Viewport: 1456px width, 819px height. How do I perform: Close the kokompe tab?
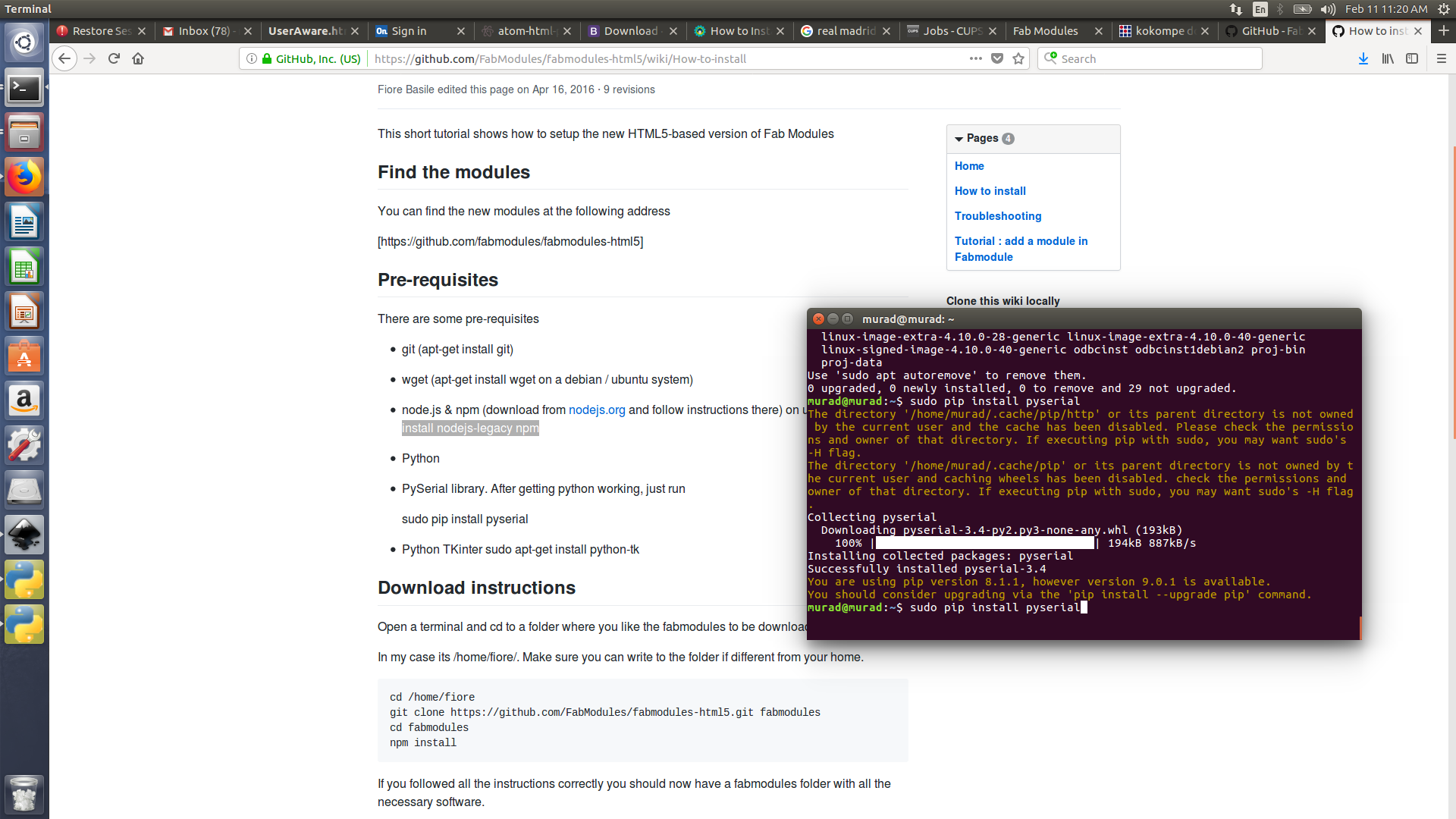[1205, 31]
